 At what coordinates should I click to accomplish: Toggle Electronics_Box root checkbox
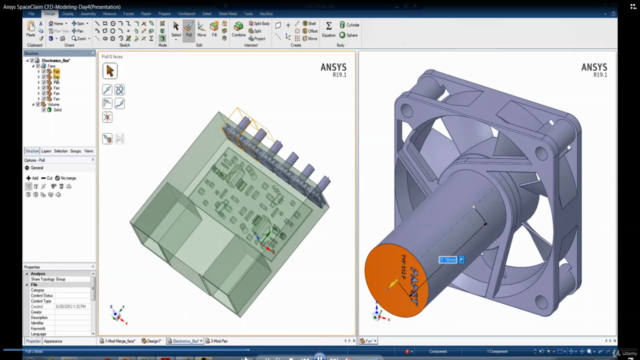pyautogui.click(x=32, y=60)
